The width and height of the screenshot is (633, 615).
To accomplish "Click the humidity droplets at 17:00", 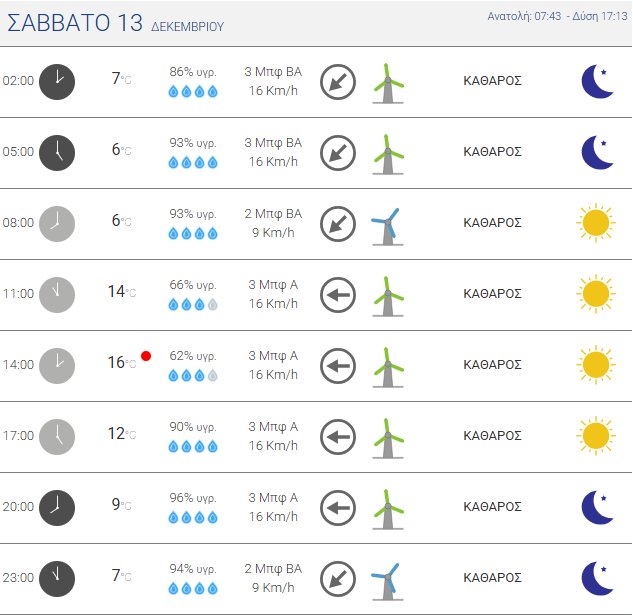I will click(193, 446).
